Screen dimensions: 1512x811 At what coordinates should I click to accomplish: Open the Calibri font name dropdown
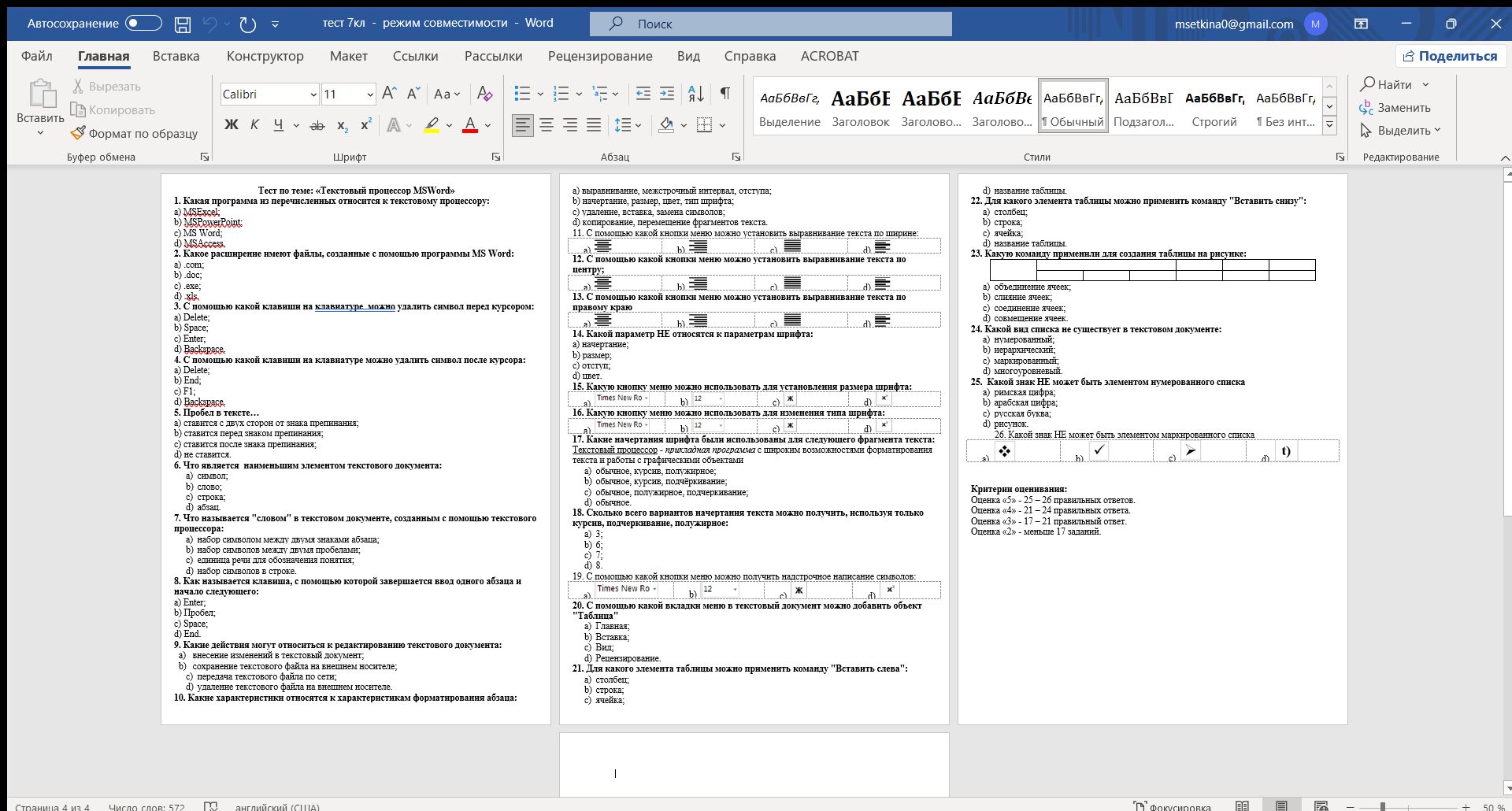313,94
